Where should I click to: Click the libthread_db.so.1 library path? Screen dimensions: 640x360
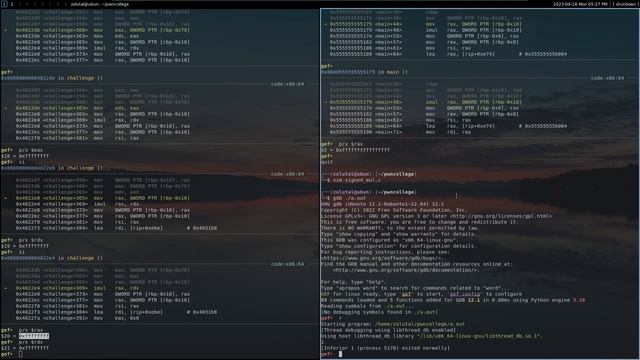[x=479, y=336]
